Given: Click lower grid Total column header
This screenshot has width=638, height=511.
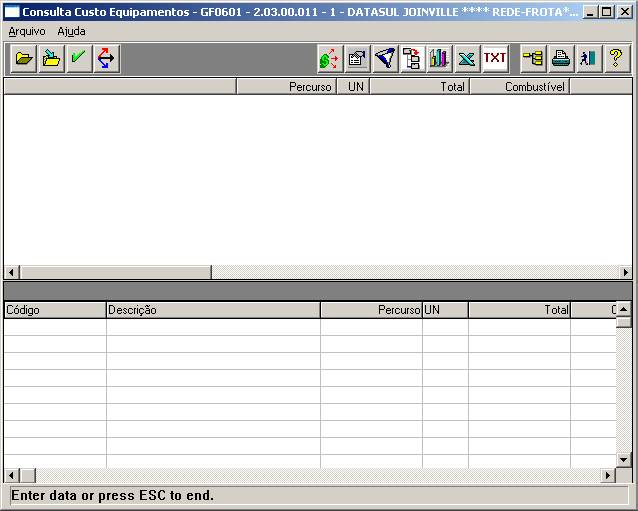Looking at the screenshot, I should [519, 310].
